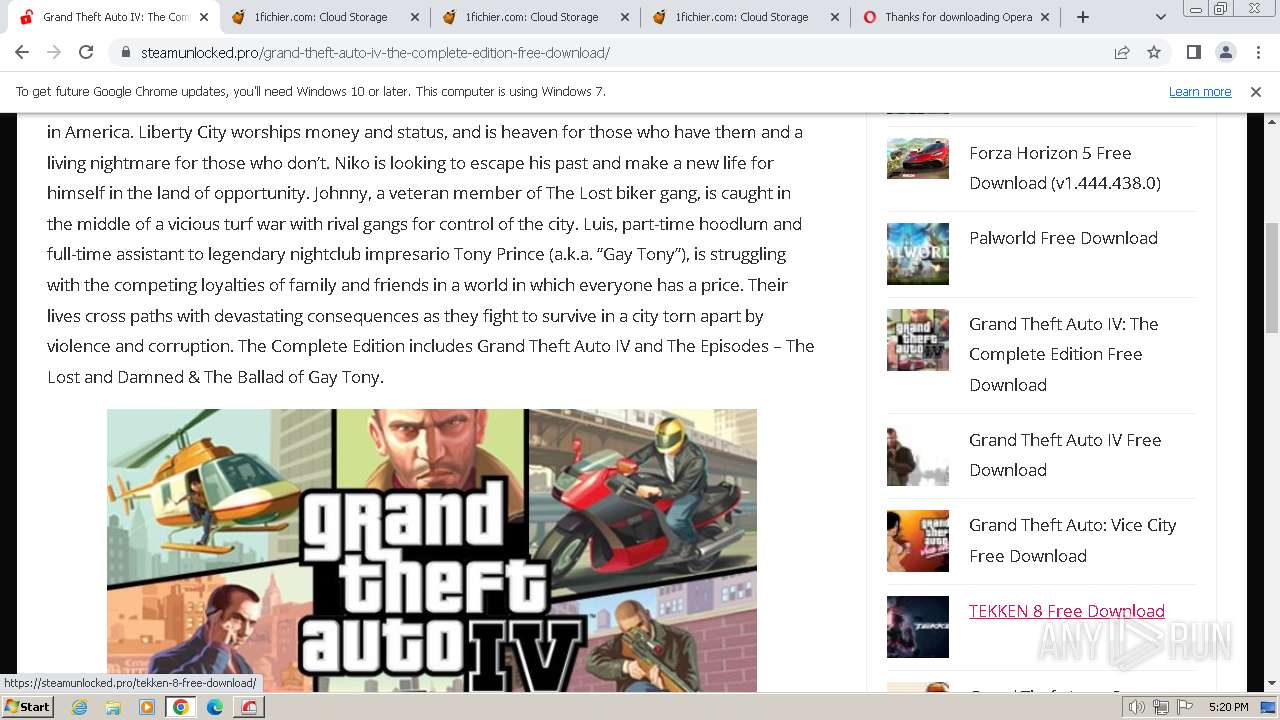The height and width of the screenshot is (720, 1280).
Task: Click the GTA IV cover artwork
Action: pyautogui.click(x=432, y=550)
